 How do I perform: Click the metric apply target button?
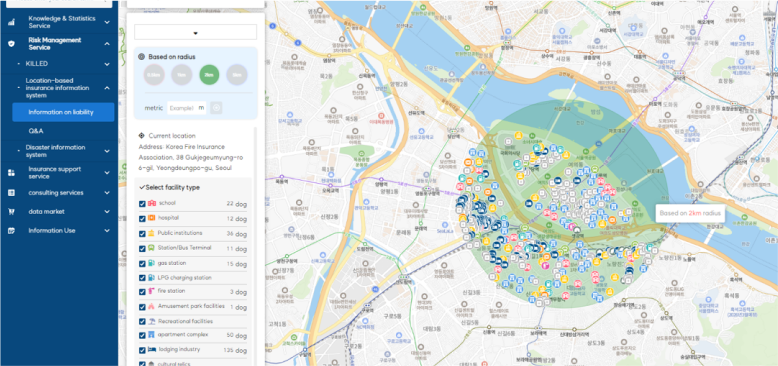pyautogui.click(x=216, y=108)
